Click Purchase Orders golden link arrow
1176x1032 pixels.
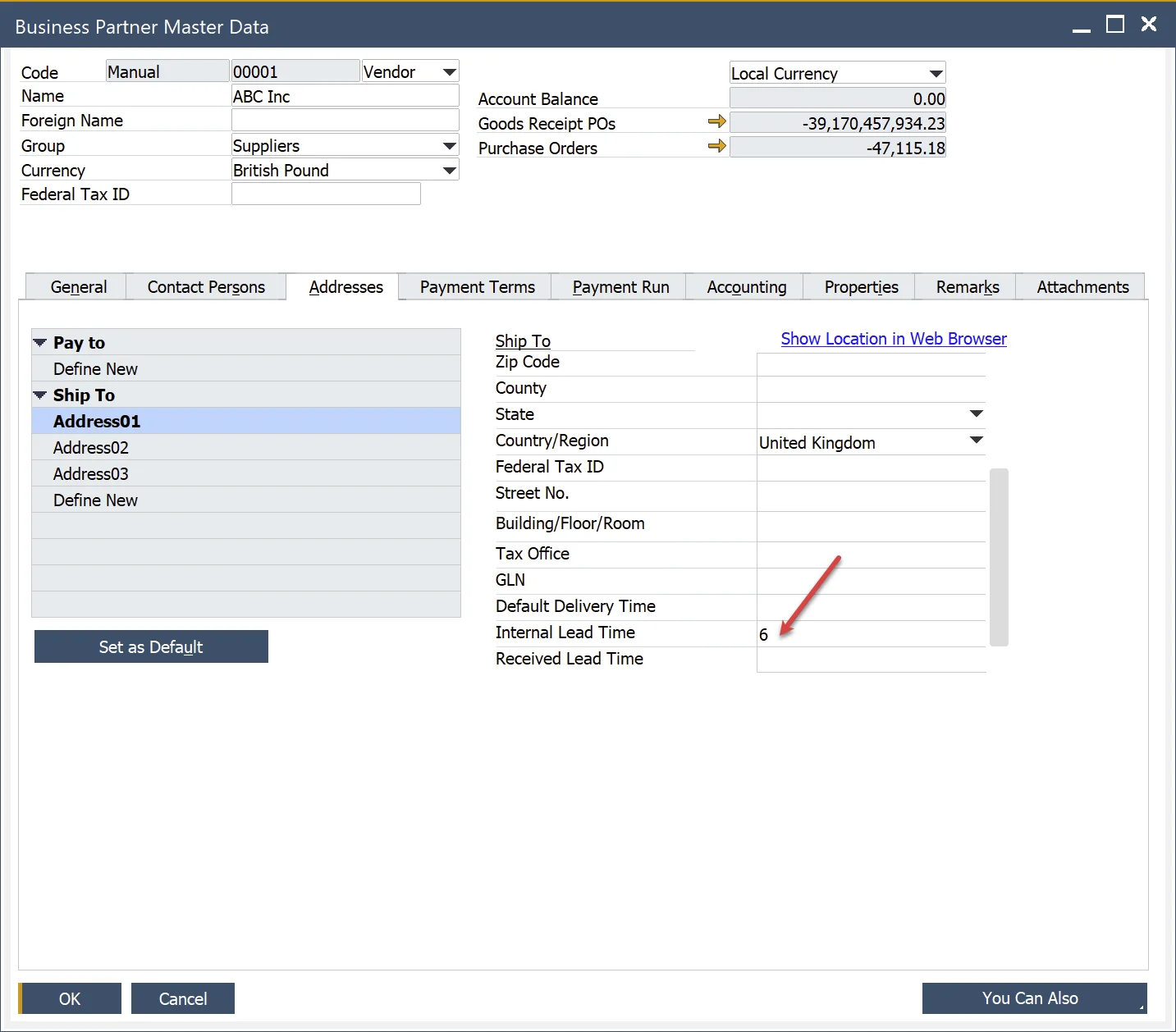point(716,147)
